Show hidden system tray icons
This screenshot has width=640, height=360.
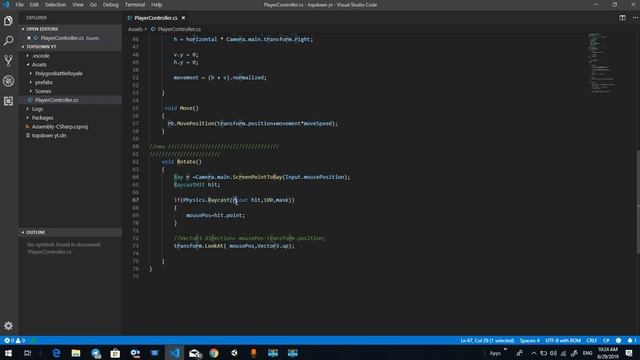tap(533, 353)
